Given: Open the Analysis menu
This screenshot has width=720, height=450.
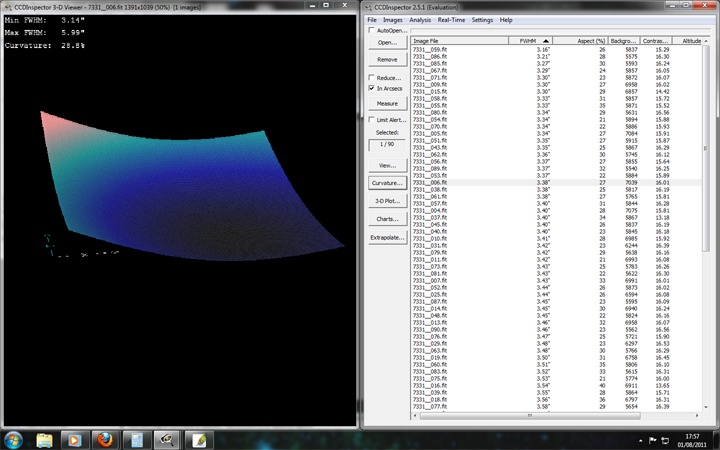Looking at the screenshot, I should 420,20.
